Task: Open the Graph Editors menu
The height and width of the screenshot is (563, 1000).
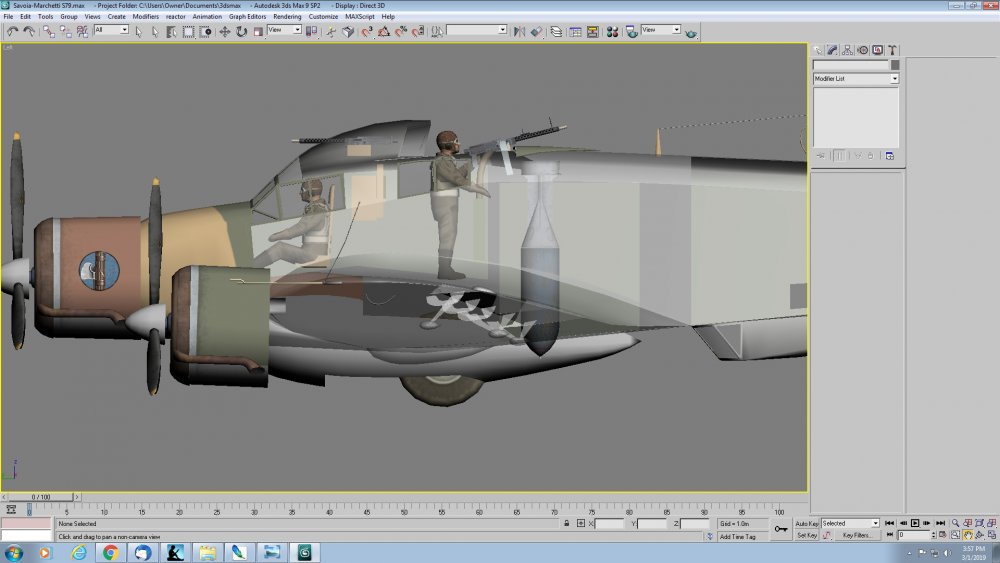Action: click(x=247, y=17)
